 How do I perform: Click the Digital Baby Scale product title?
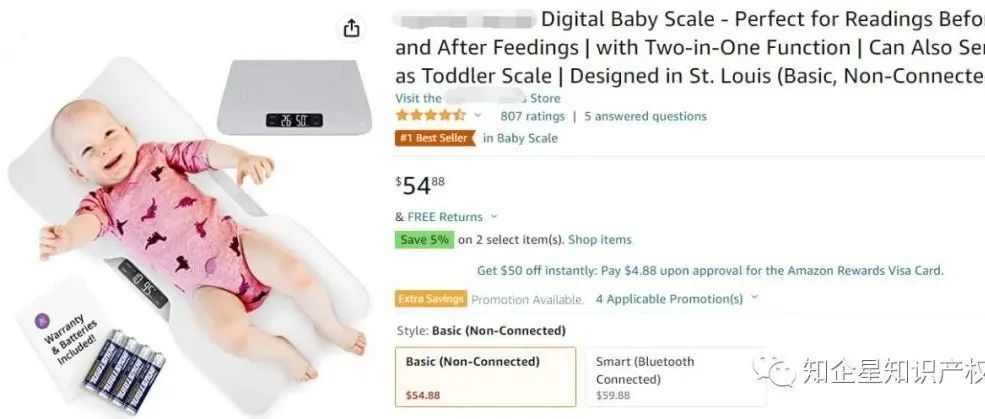coord(690,47)
